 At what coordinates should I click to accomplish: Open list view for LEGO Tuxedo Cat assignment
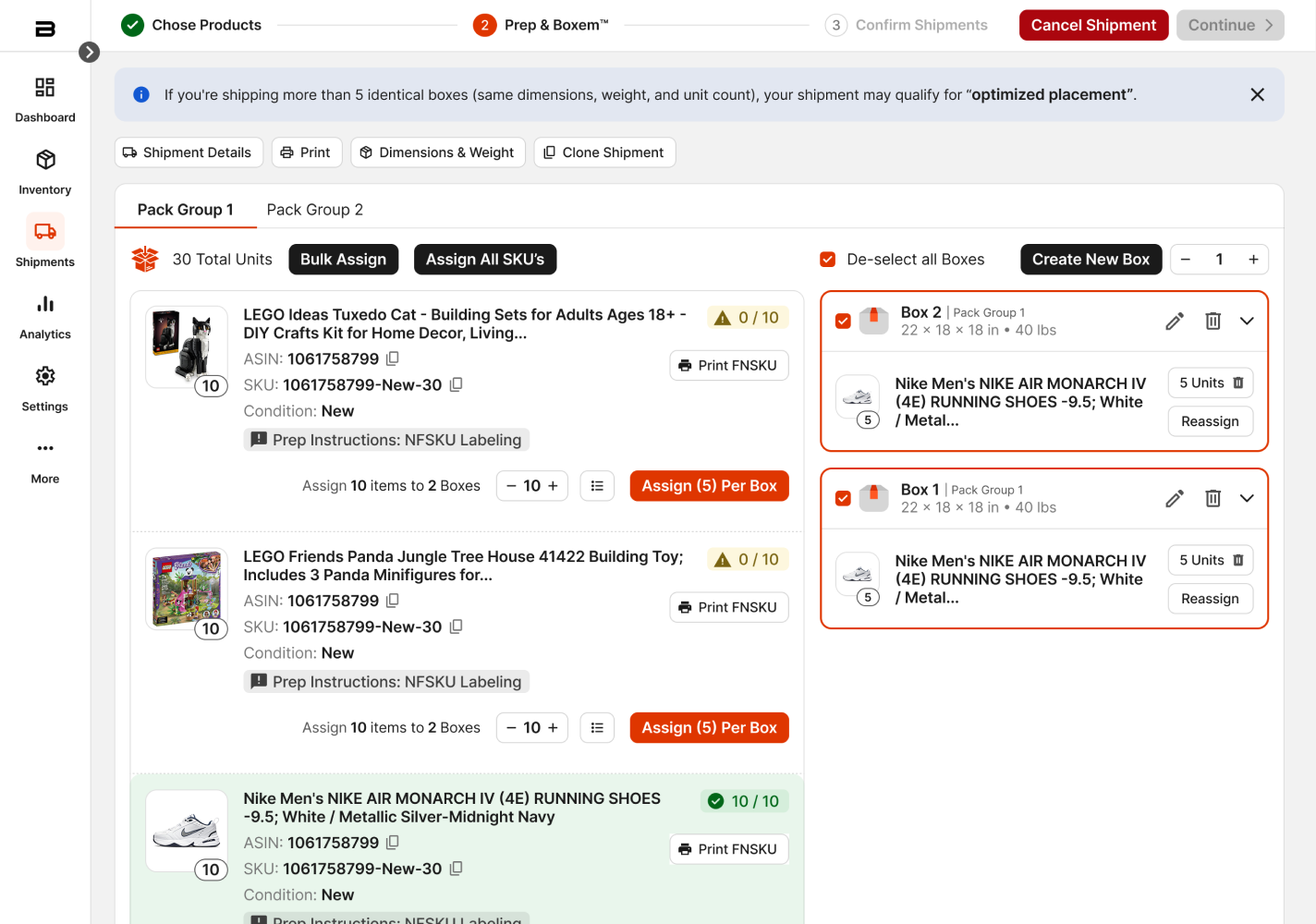[x=597, y=486]
